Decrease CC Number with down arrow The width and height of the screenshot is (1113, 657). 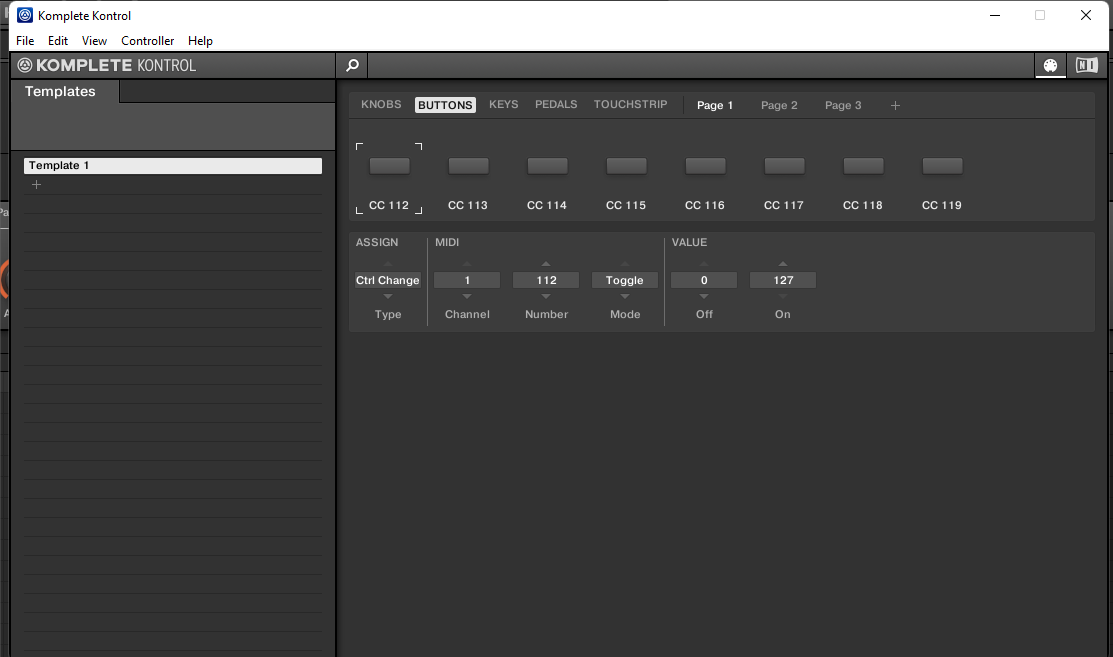pos(546,297)
